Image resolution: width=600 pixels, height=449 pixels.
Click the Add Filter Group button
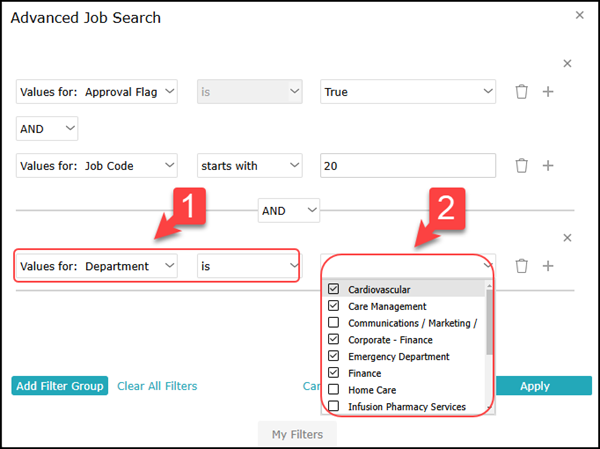tap(60, 386)
